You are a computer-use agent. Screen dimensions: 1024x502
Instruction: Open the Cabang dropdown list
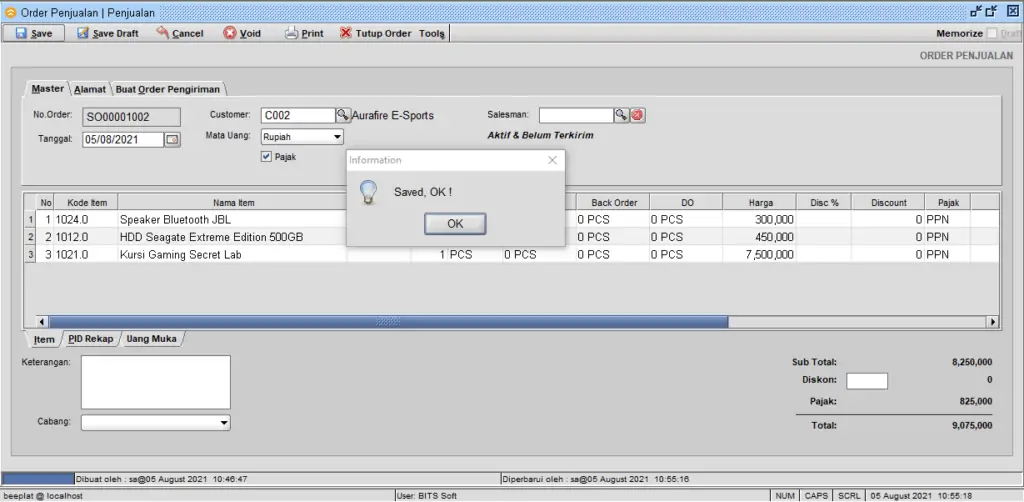[x=223, y=423]
